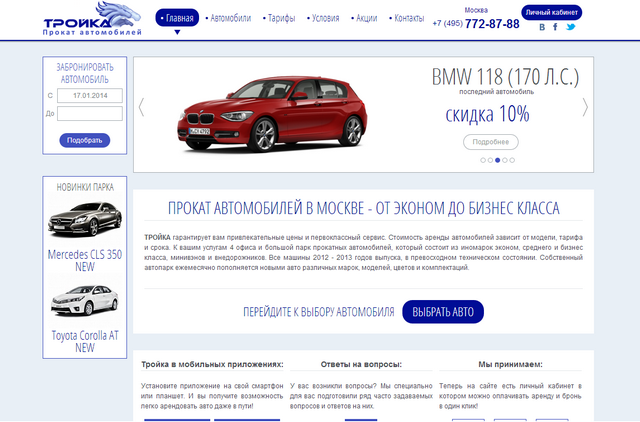Viewport: 640px width, 422px height.
Task: Click ПЕРЕЙДИТЕ К ВЫБОРУ АВТОМОБИЛЯ text
Action: (x=319, y=312)
